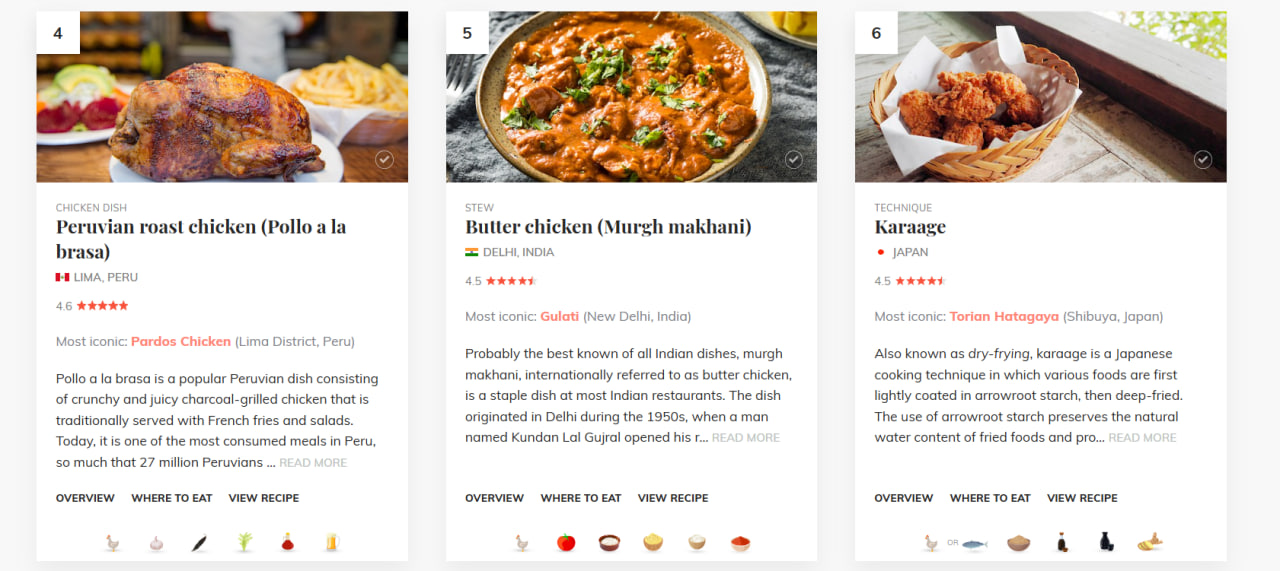Click the chicken icon under Butter chicken

(521, 543)
